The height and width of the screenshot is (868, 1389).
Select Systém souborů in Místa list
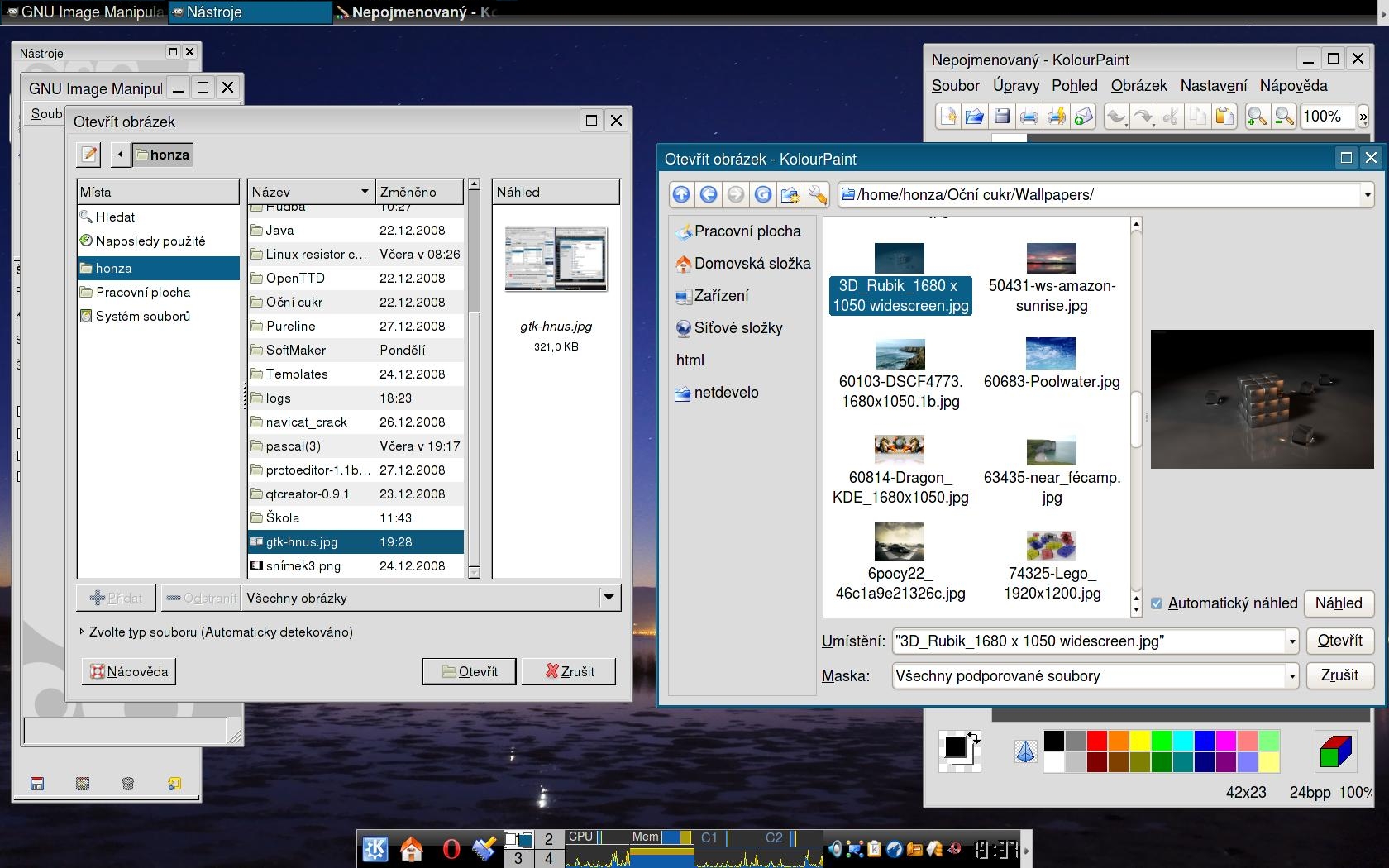[x=159, y=316]
